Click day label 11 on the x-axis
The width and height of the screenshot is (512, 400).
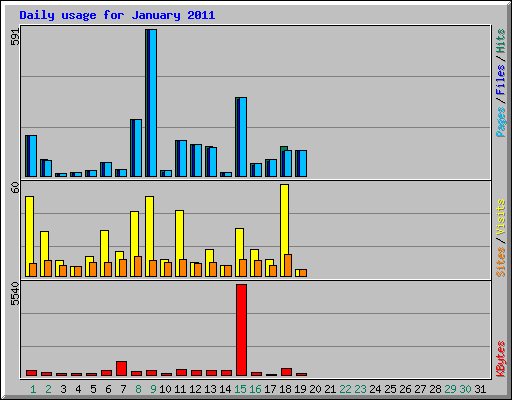coord(180,389)
